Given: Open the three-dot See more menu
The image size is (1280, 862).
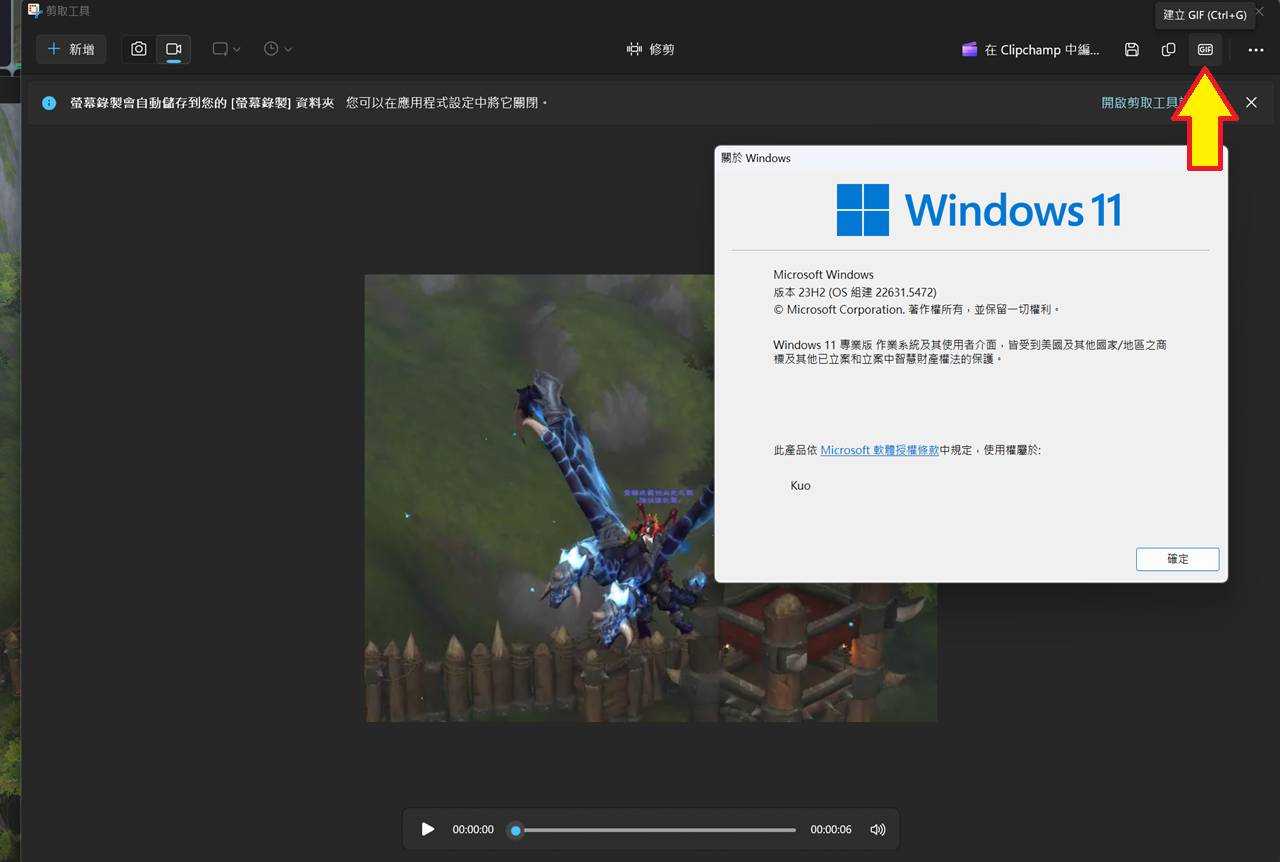Looking at the screenshot, I should (1256, 49).
